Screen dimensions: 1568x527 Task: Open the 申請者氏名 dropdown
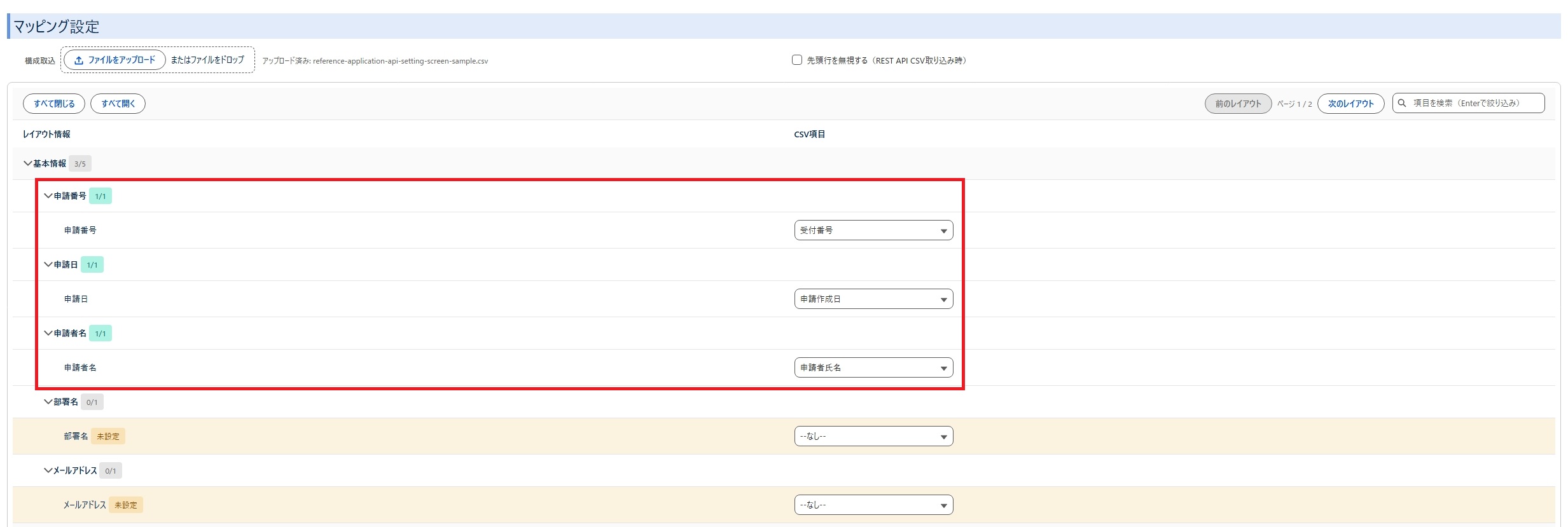point(873,367)
